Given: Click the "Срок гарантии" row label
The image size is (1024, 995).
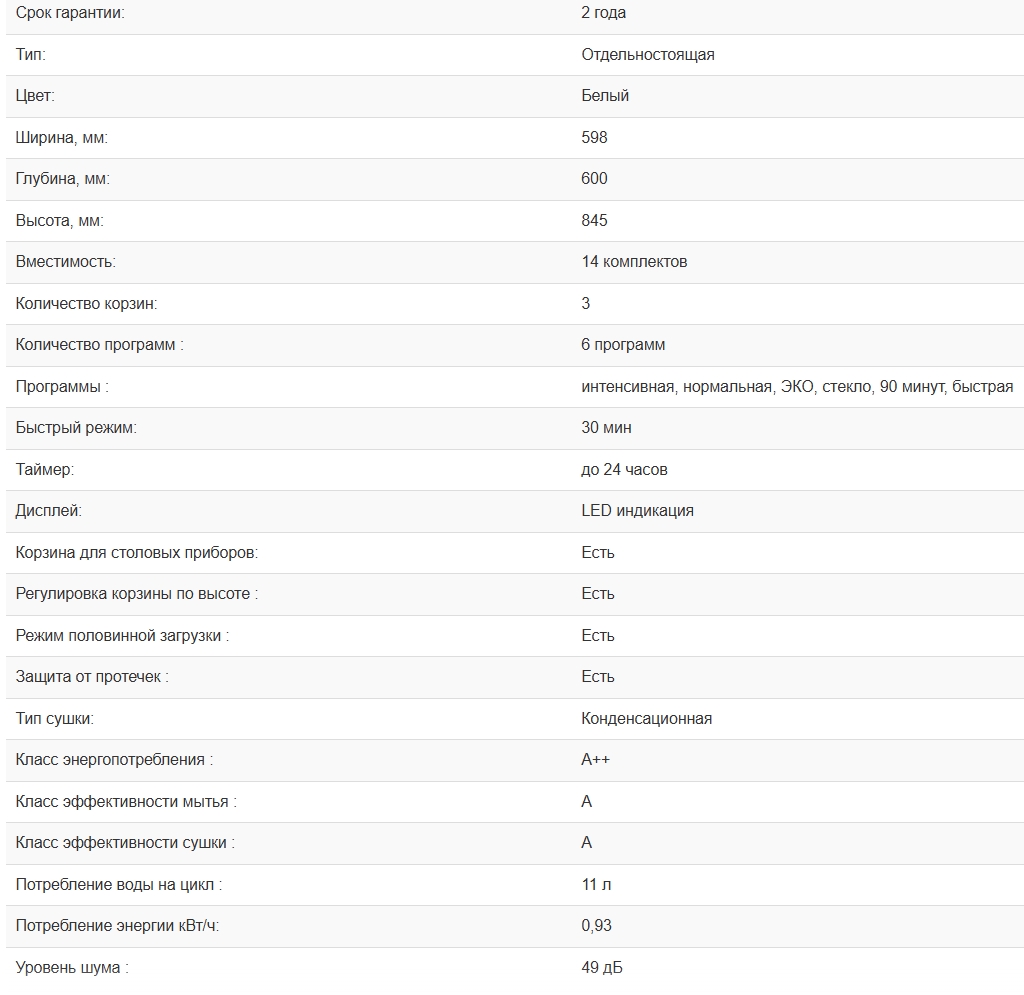Looking at the screenshot, I should (x=71, y=13).
